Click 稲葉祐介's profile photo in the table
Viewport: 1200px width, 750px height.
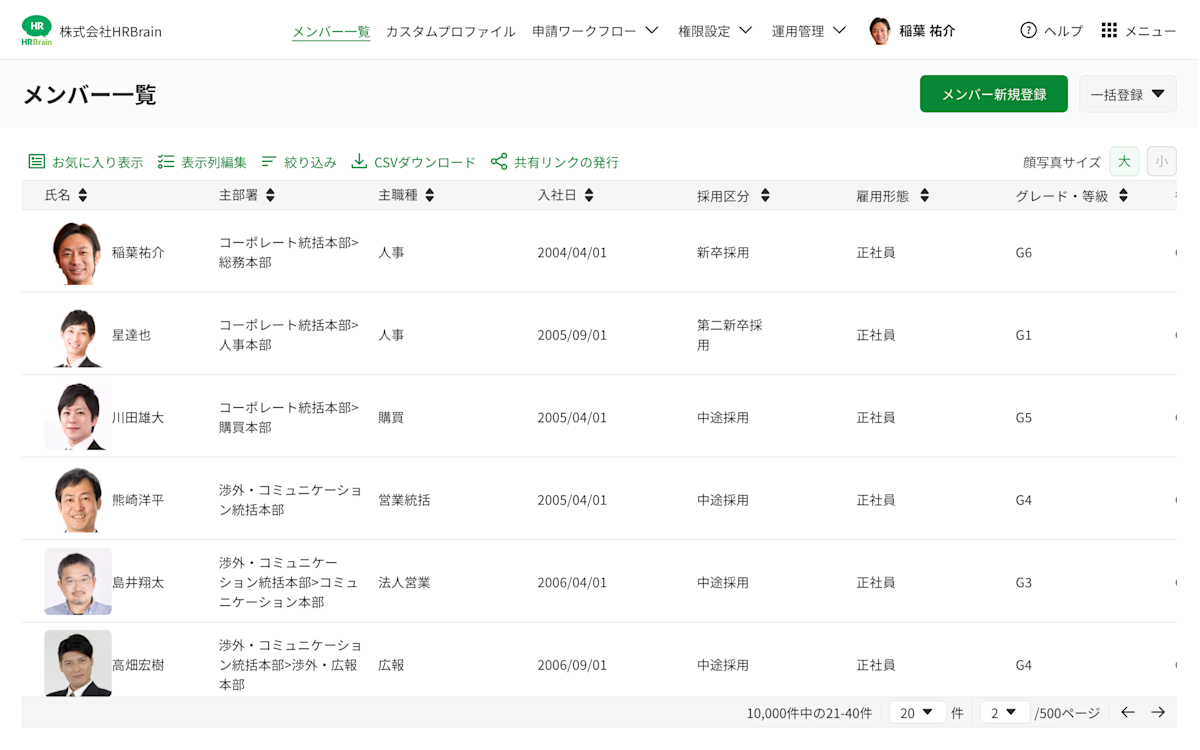(x=77, y=252)
